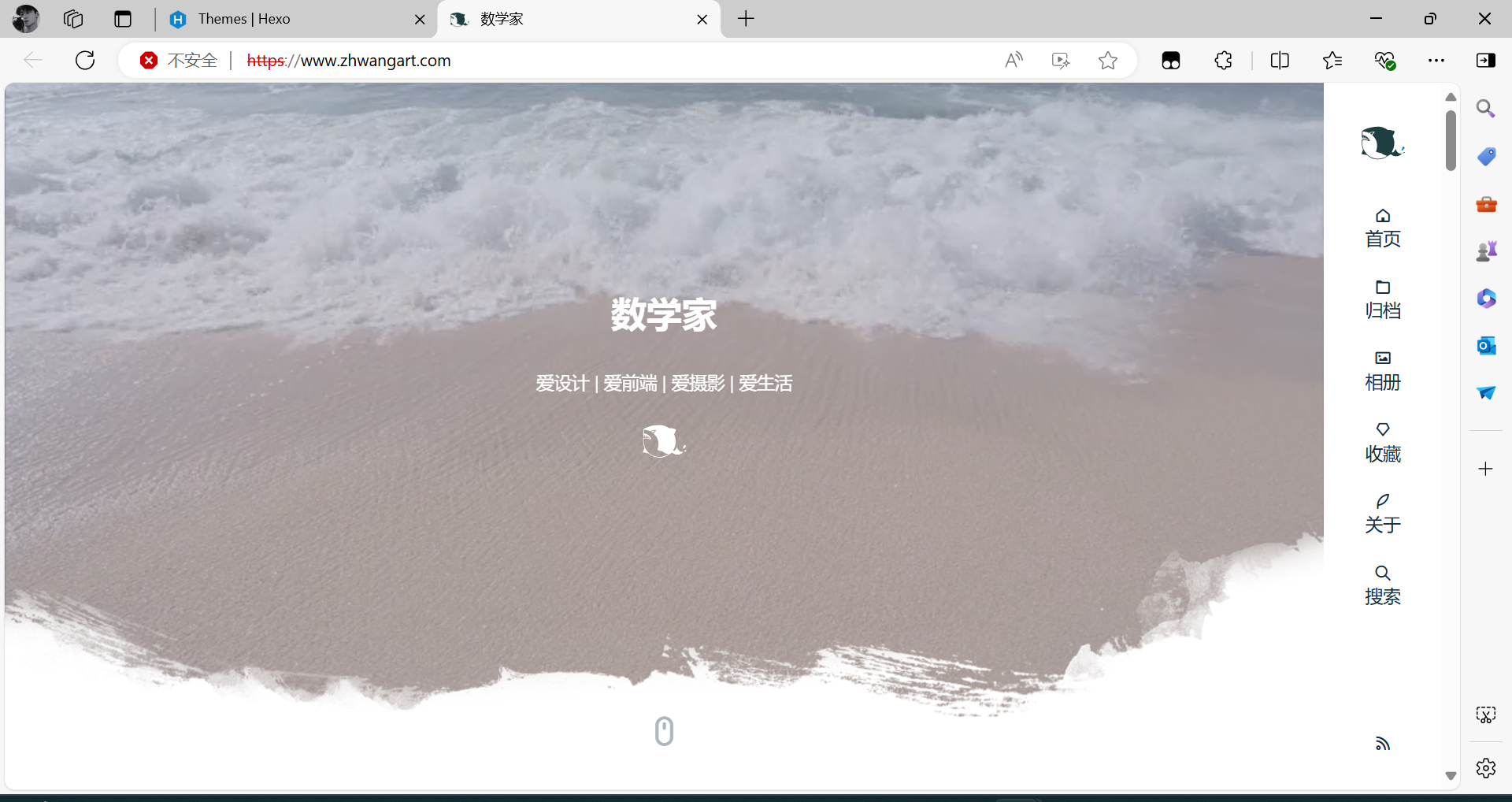Open sidebar Microsoft 365 icon
The width and height of the screenshot is (1512, 802).
click(x=1486, y=299)
